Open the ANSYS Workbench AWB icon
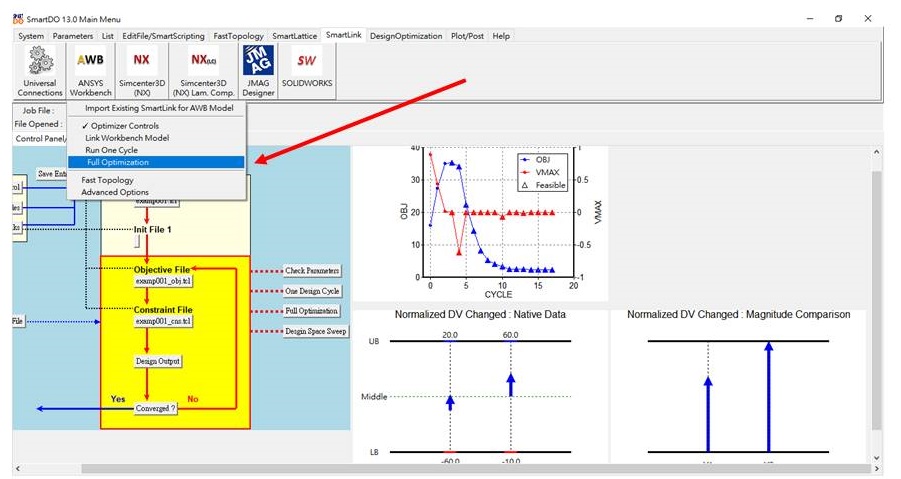This screenshot has width=901, height=479. 91,62
